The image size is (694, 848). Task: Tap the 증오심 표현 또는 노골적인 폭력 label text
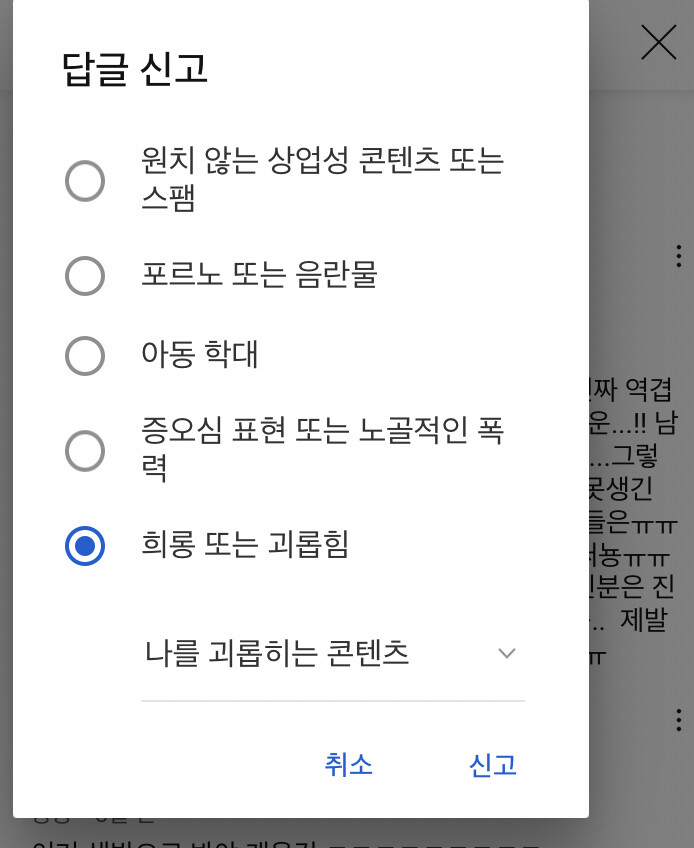322,448
